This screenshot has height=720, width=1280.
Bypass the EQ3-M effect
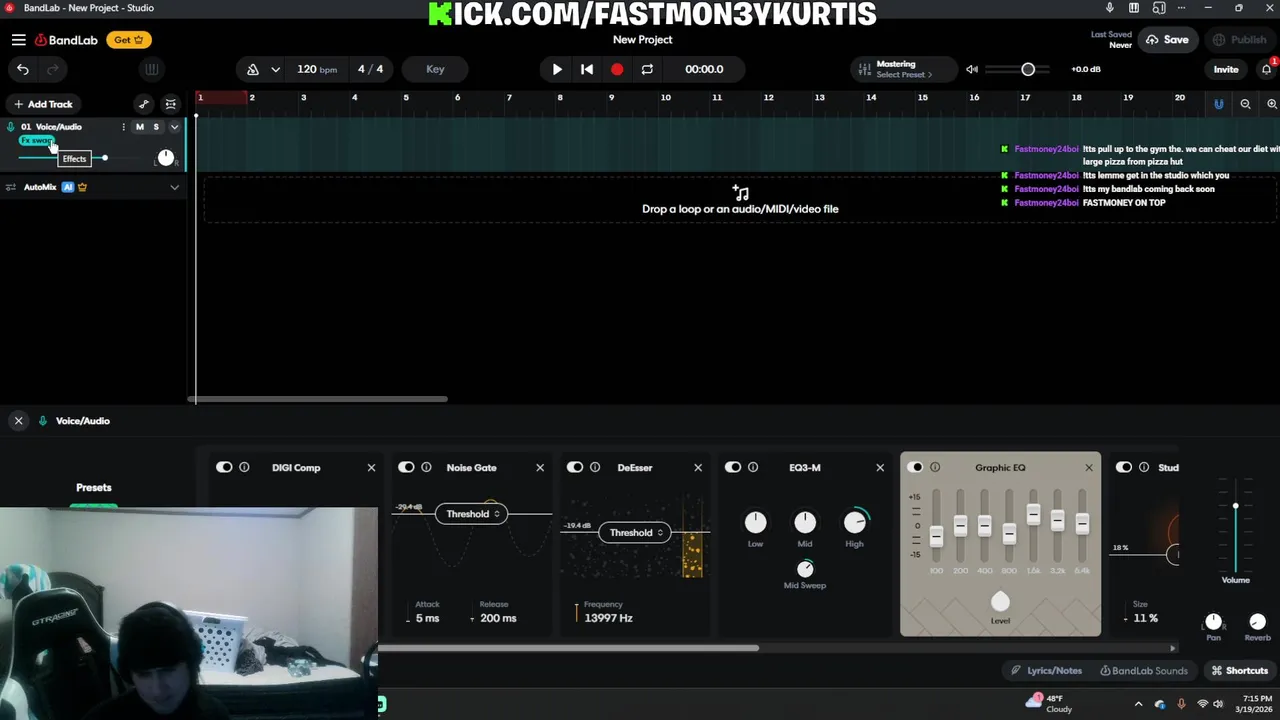pyautogui.click(x=733, y=467)
